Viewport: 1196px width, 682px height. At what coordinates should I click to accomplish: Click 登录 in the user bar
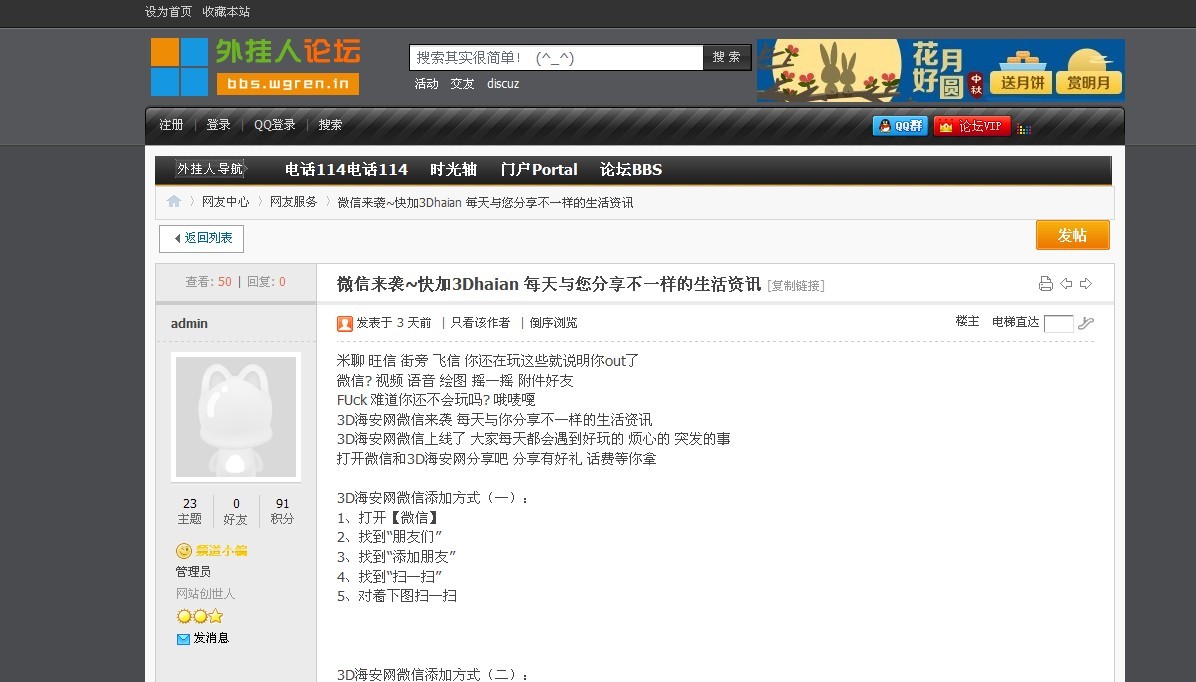[218, 124]
